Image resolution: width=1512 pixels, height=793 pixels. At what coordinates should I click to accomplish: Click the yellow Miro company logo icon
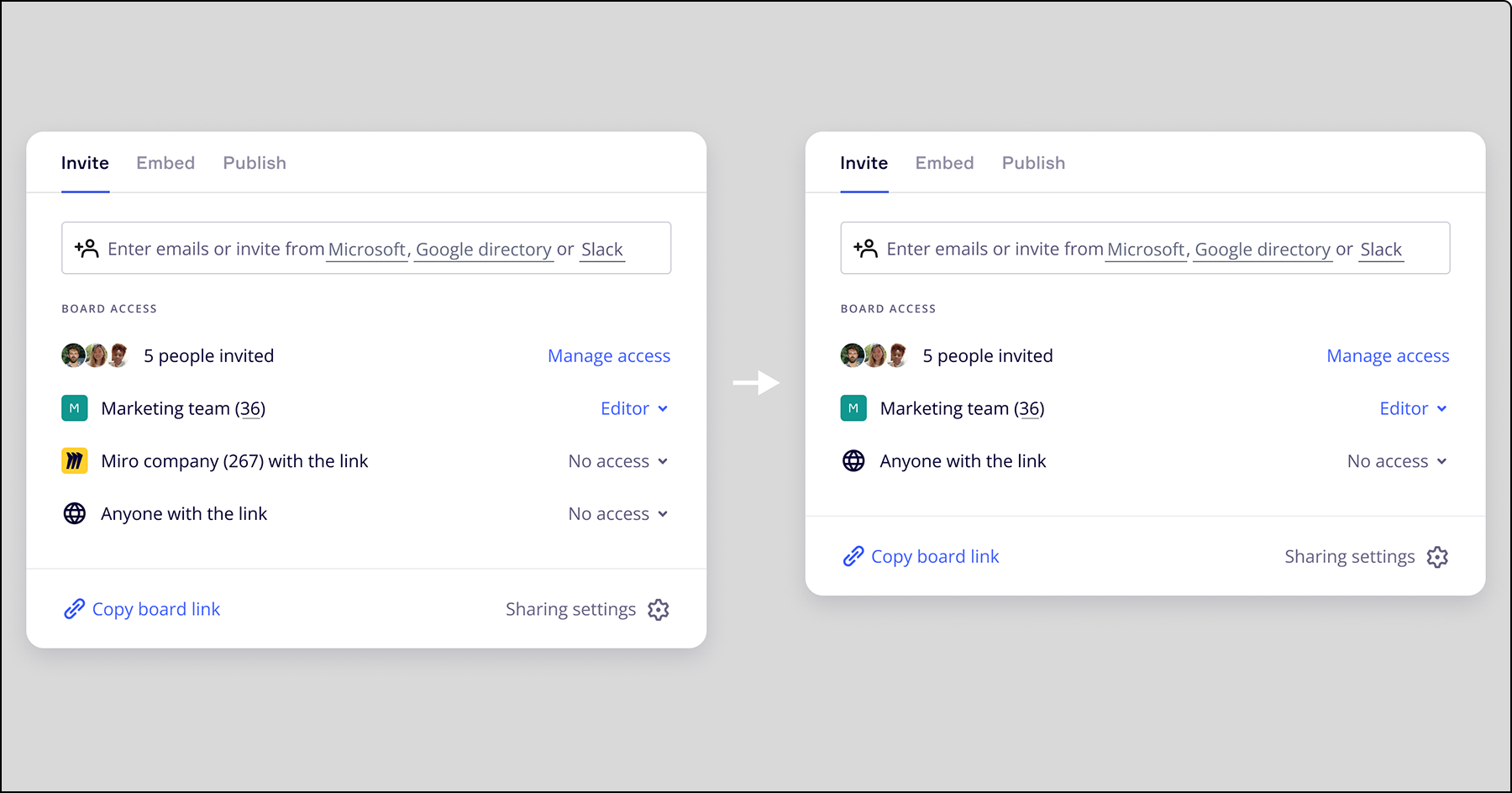click(75, 461)
